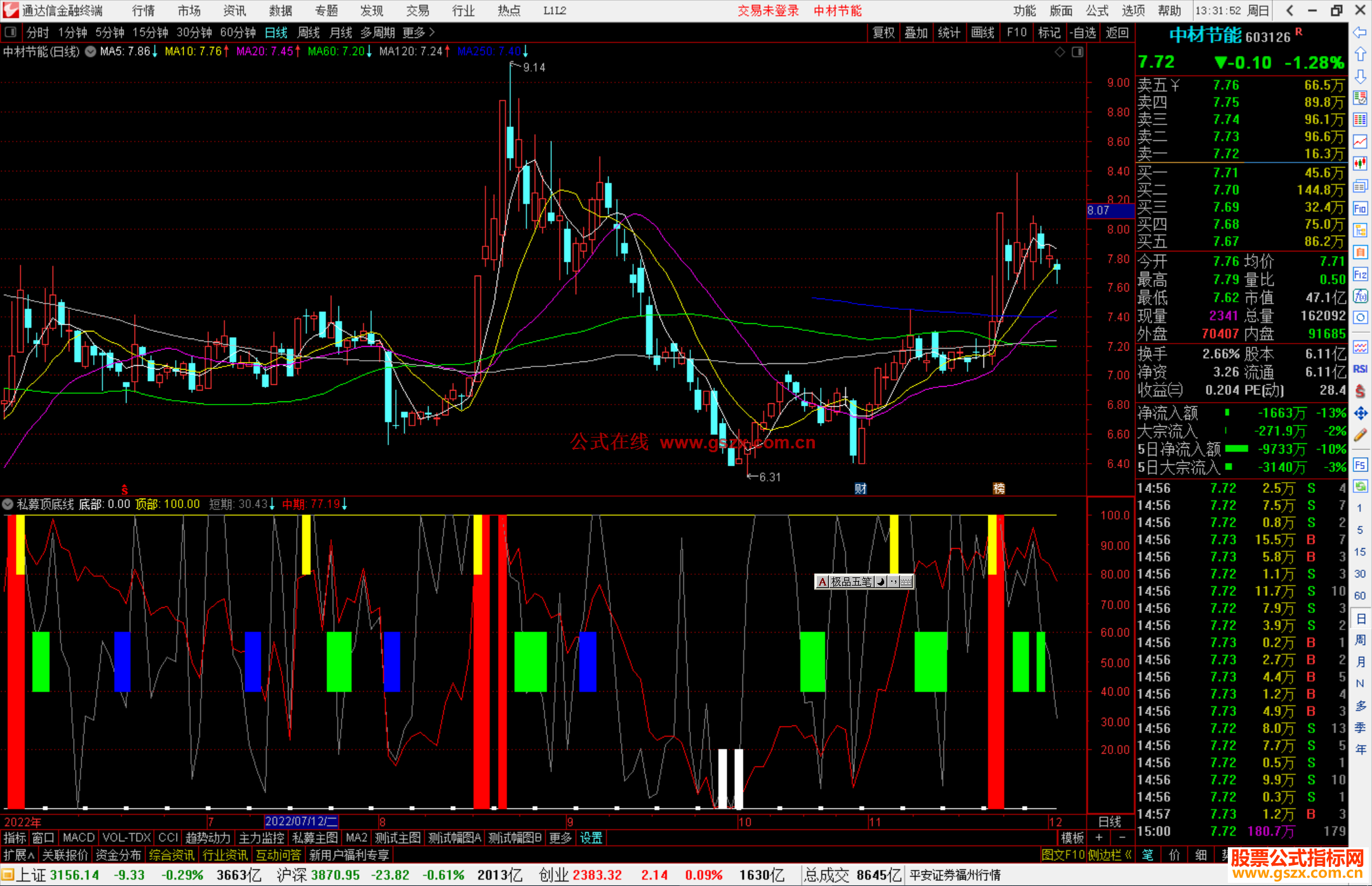This screenshot has height=886, width=1372.
Task: Open the 扩展 expander at bottom left
Action: [x=18, y=855]
